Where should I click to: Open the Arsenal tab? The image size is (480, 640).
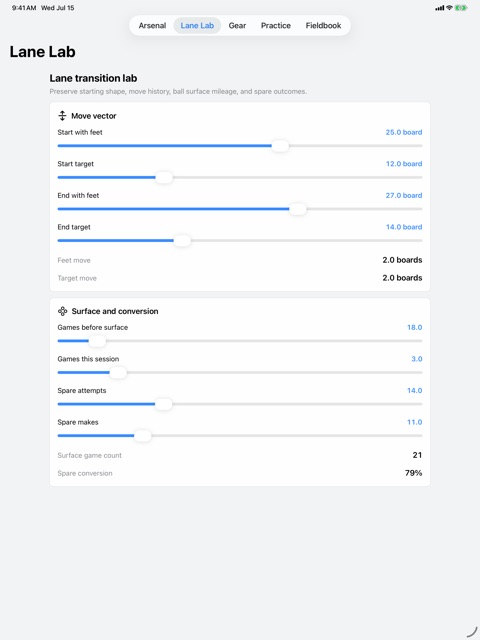click(152, 25)
